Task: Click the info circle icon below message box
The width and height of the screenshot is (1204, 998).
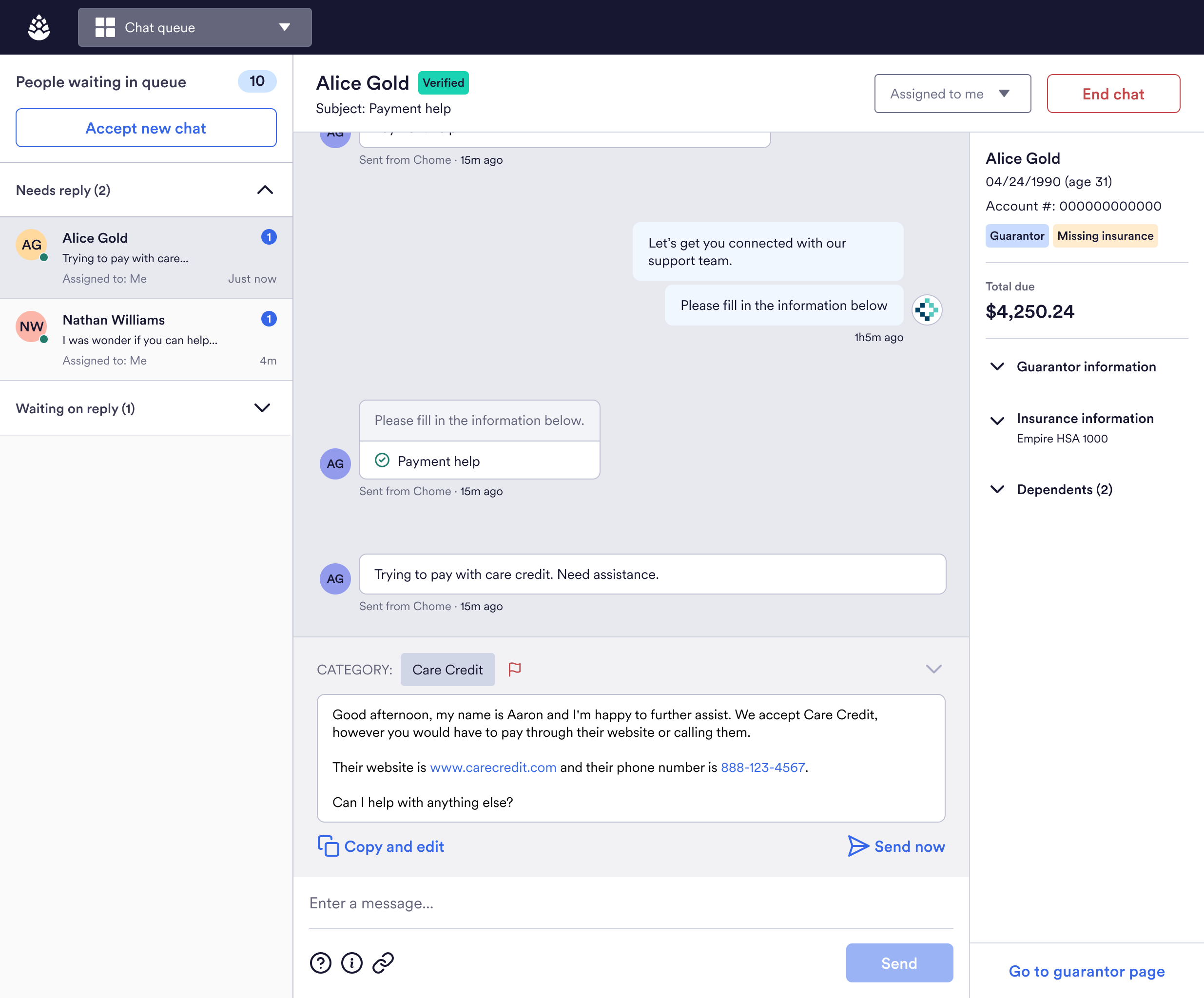Action: (351, 962)
